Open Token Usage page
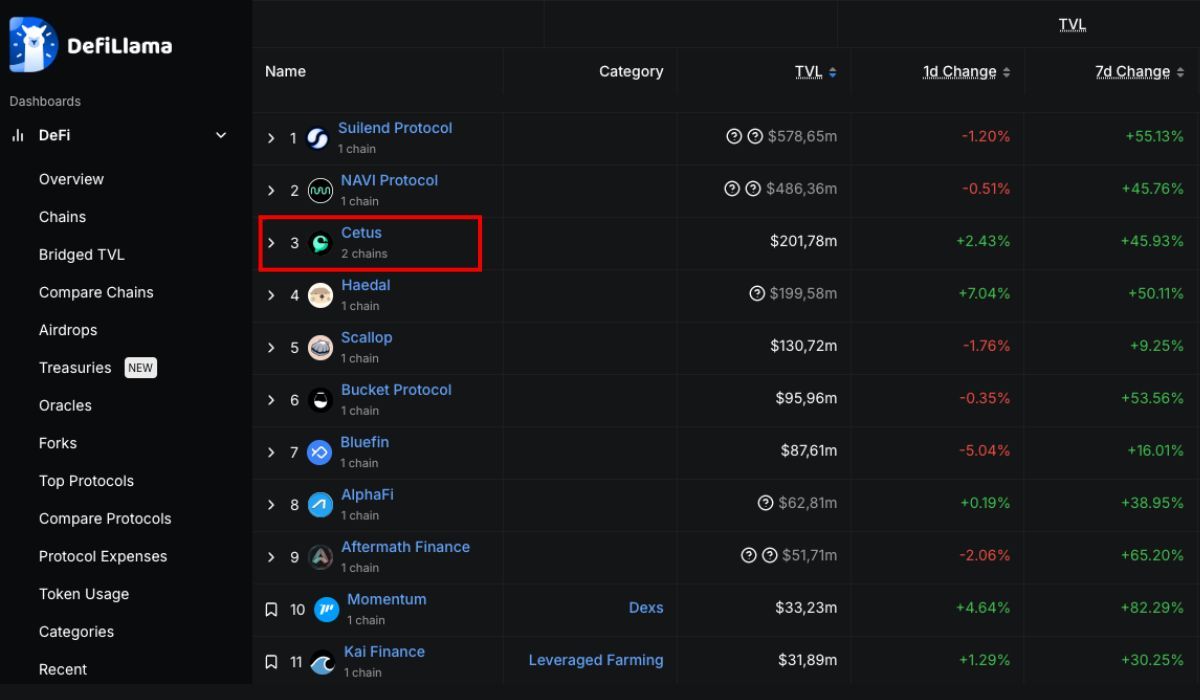The image size is (1200, 700). [84, 594]
